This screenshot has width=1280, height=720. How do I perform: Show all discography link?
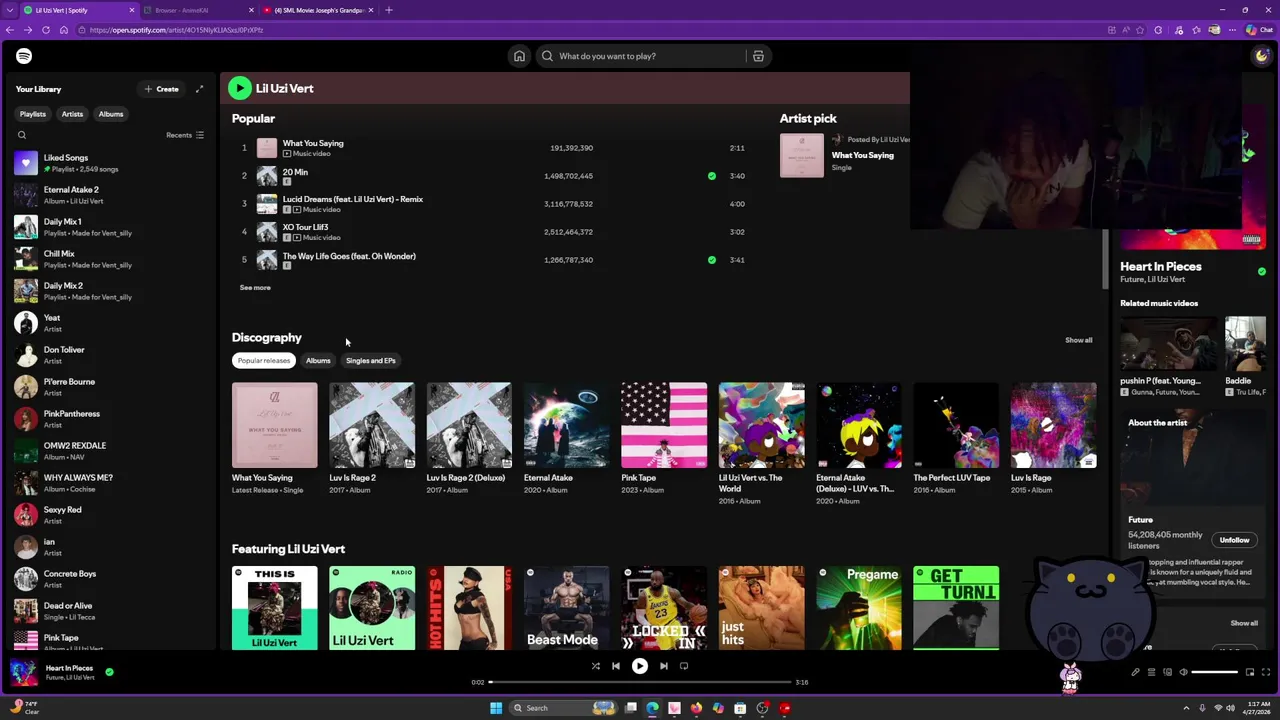(x=1078, y=340)
